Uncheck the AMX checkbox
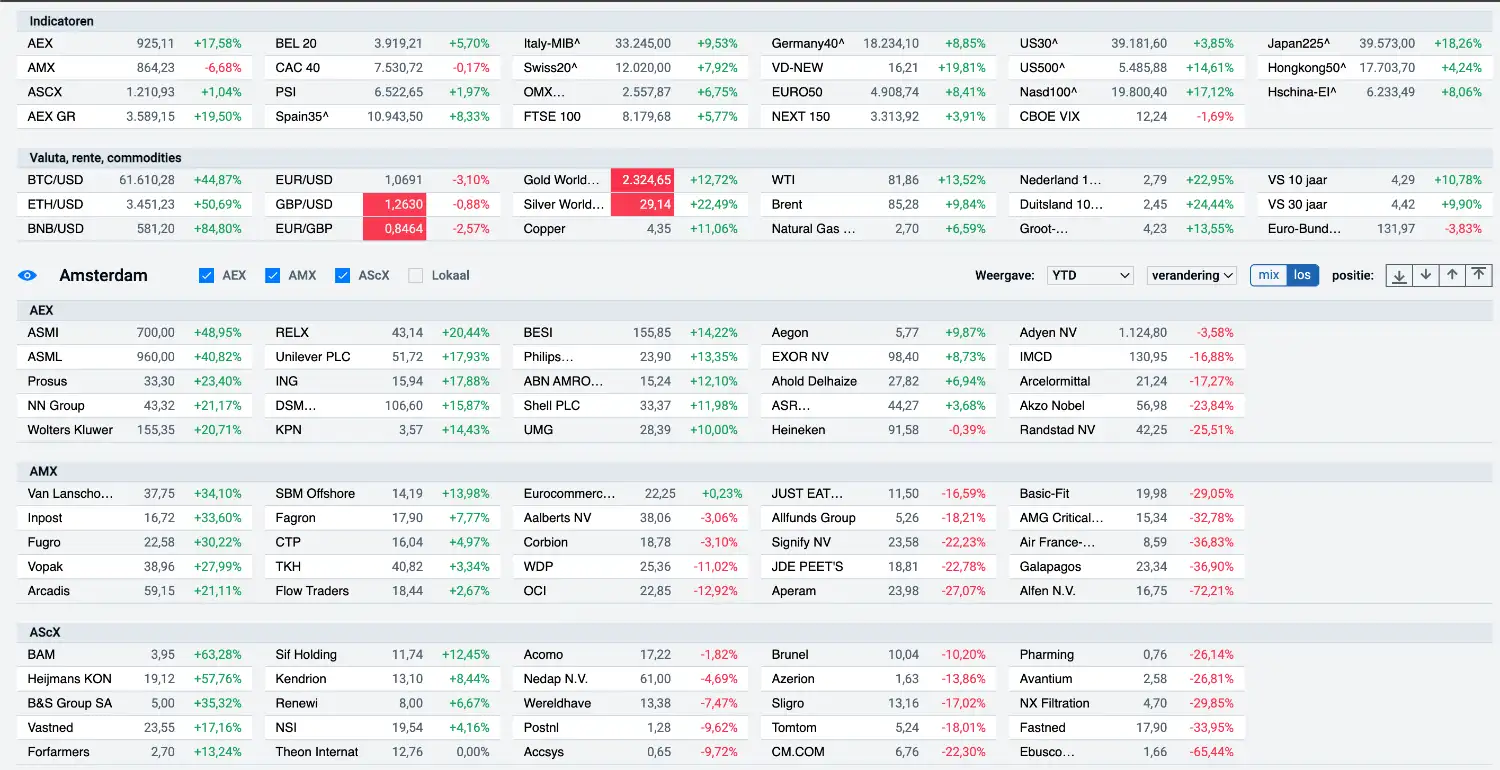The width and height of the screenshot is (1500, 770). [272, 276]
